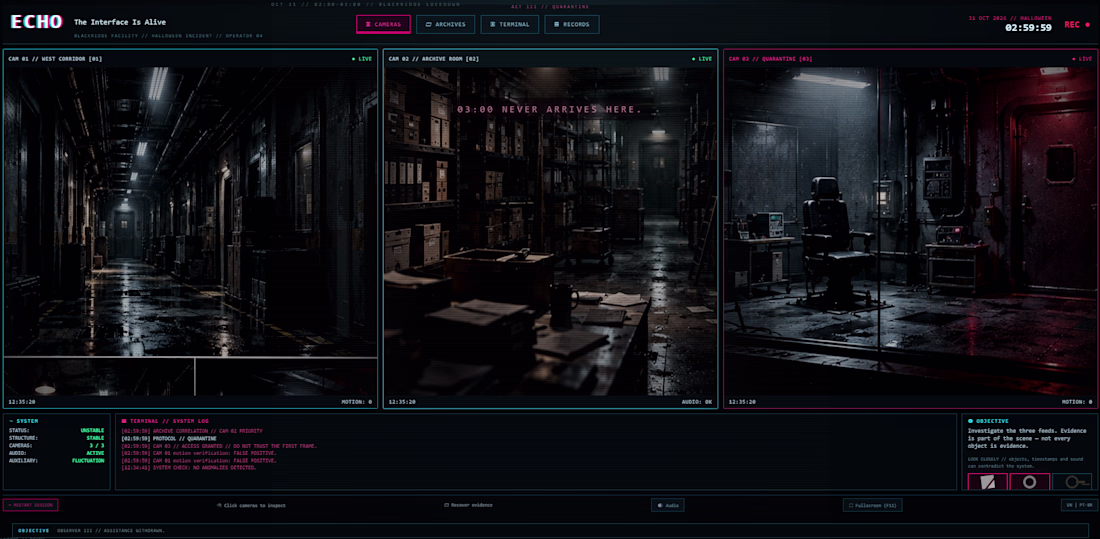The height and width of the screenshot is (539, 1100).
Task: Click the CAMERAS: 3 / 3 row
Action: point(56,446)
